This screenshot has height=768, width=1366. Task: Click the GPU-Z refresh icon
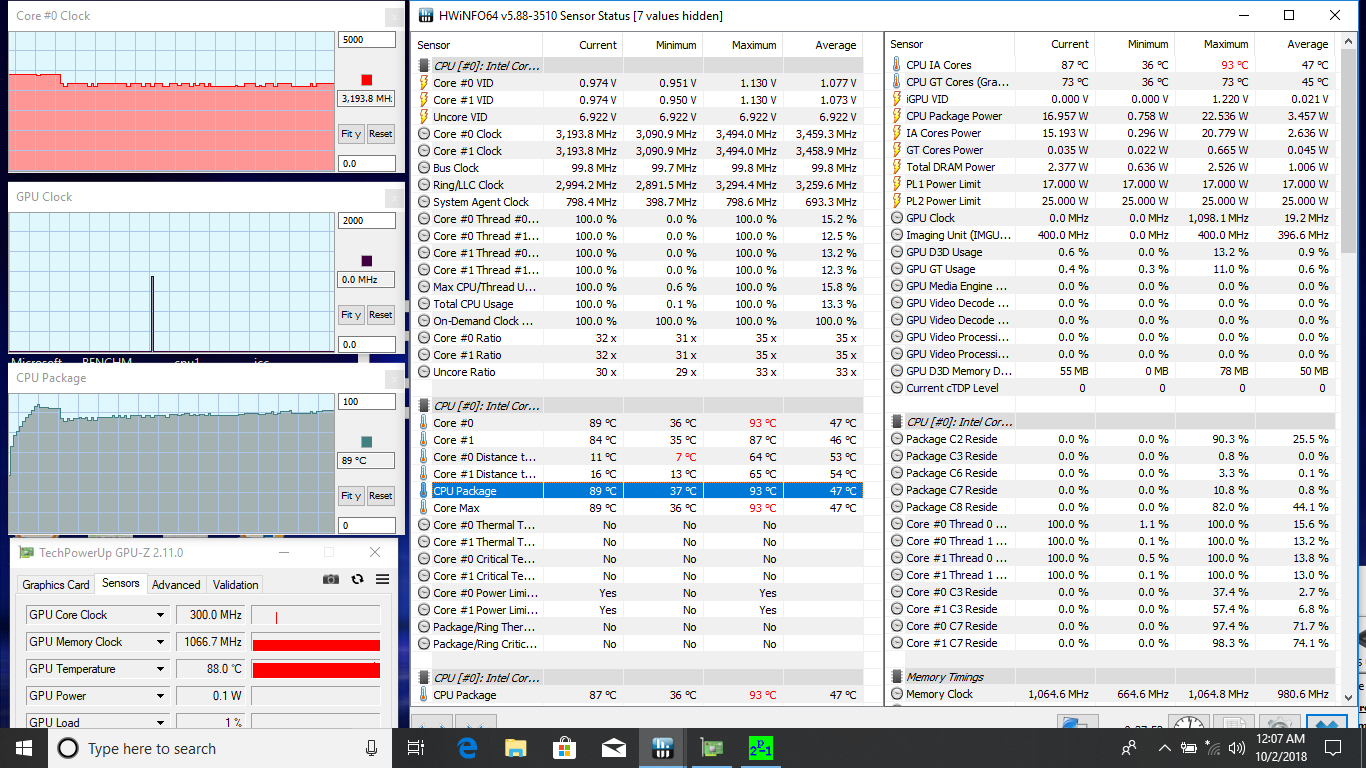click(357, 579)
